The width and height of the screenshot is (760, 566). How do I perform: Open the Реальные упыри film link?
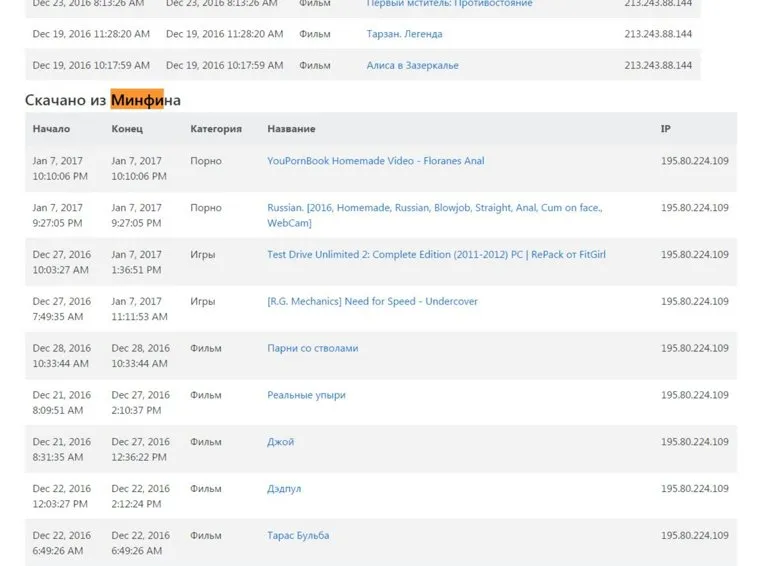[x=306, y=396]
